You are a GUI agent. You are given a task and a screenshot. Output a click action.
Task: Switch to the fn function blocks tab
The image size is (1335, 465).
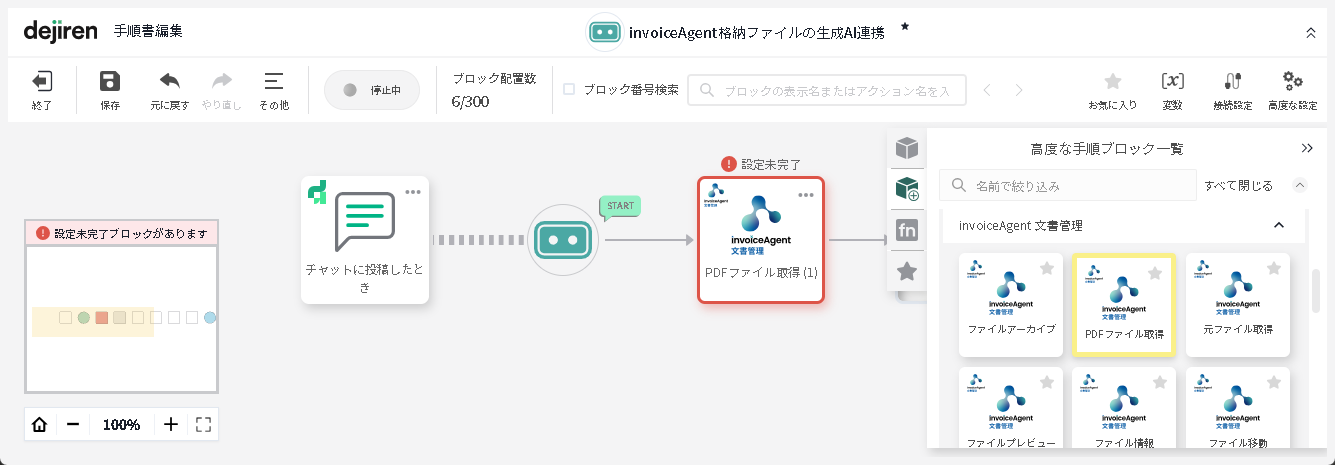click(907, 231)
